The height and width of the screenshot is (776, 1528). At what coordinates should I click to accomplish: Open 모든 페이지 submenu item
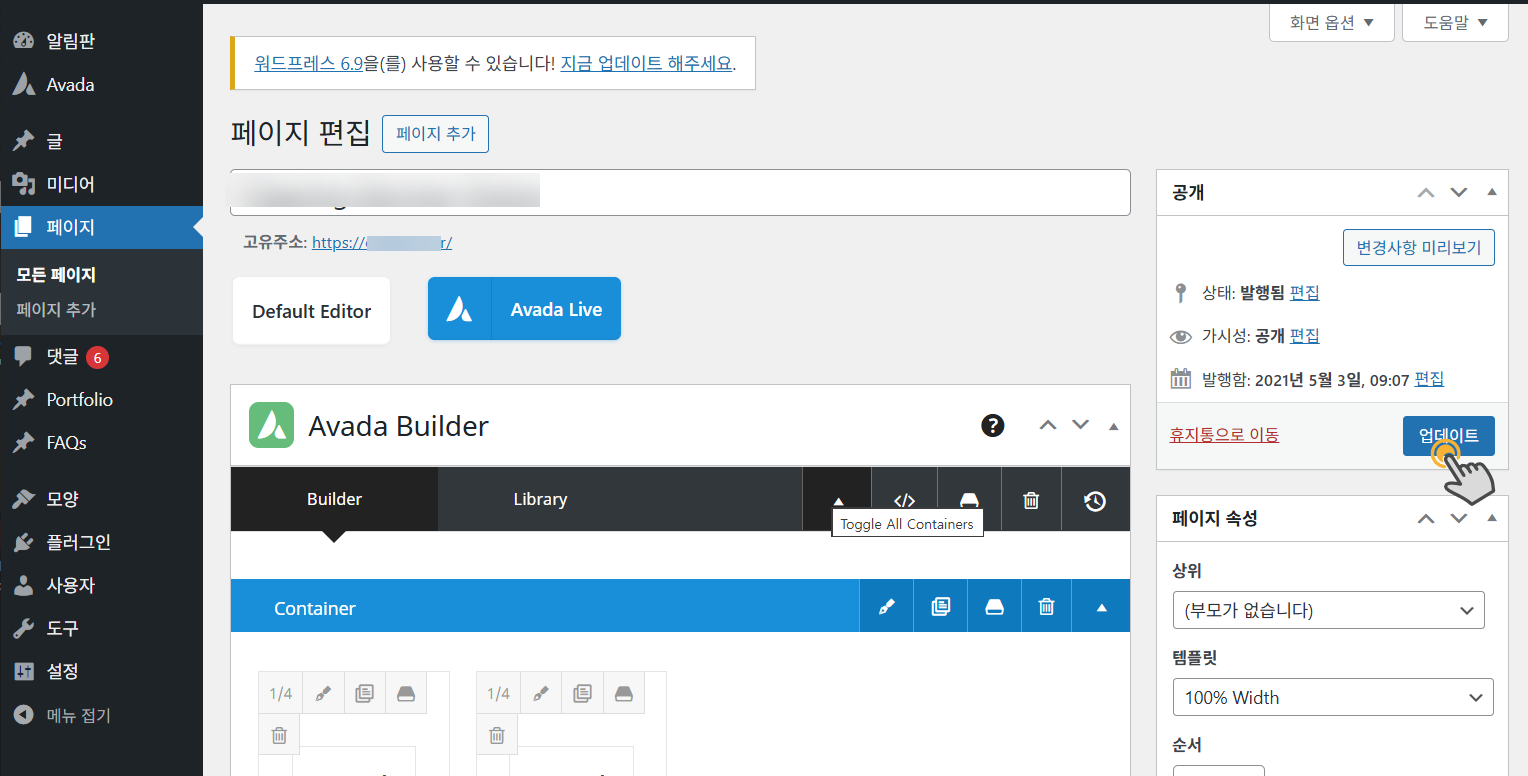[56, 275]
